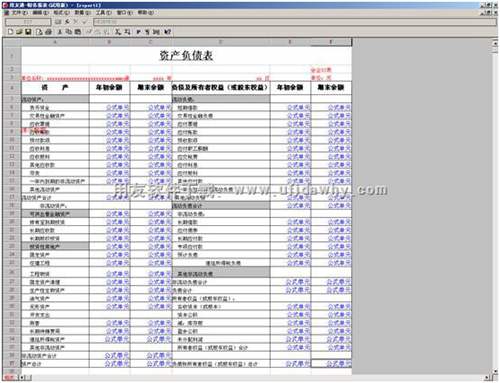The image size is (500, 383).
Task: Click the vertical scrollbar up arrow
Action: point(495,42)
